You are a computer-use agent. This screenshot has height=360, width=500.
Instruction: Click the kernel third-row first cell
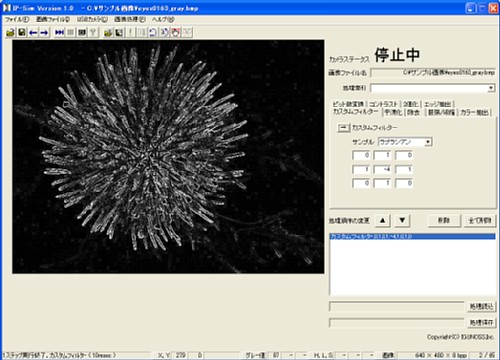pos(361,183)
